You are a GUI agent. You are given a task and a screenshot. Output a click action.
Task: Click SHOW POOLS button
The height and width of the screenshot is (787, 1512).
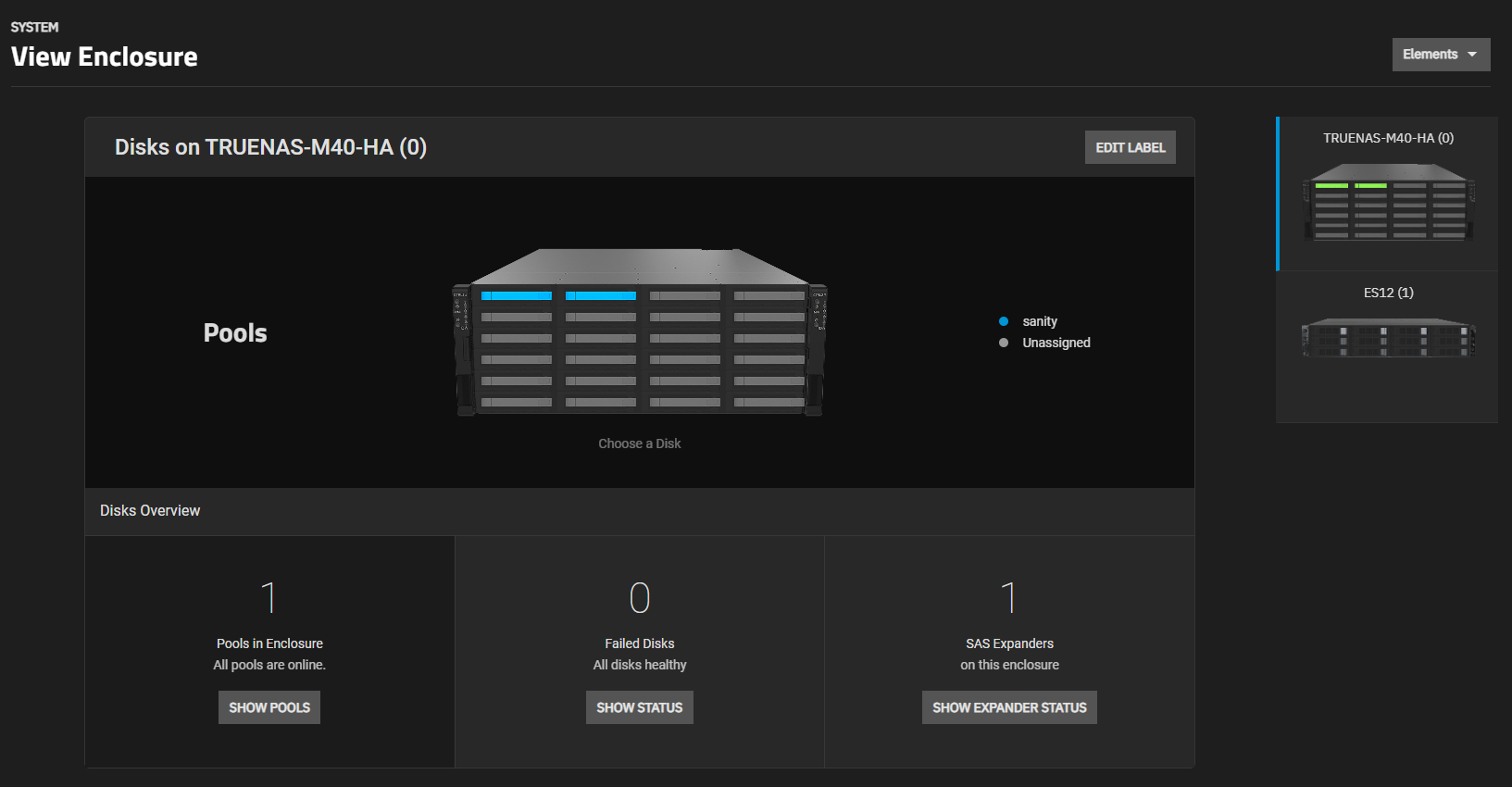(x=269, y=707)
